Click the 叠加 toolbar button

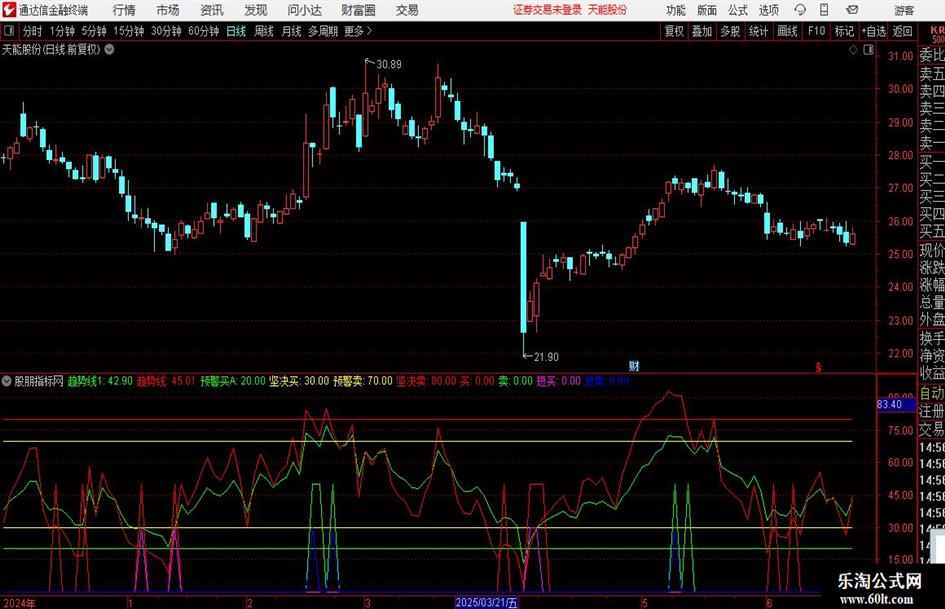[702, 31]
